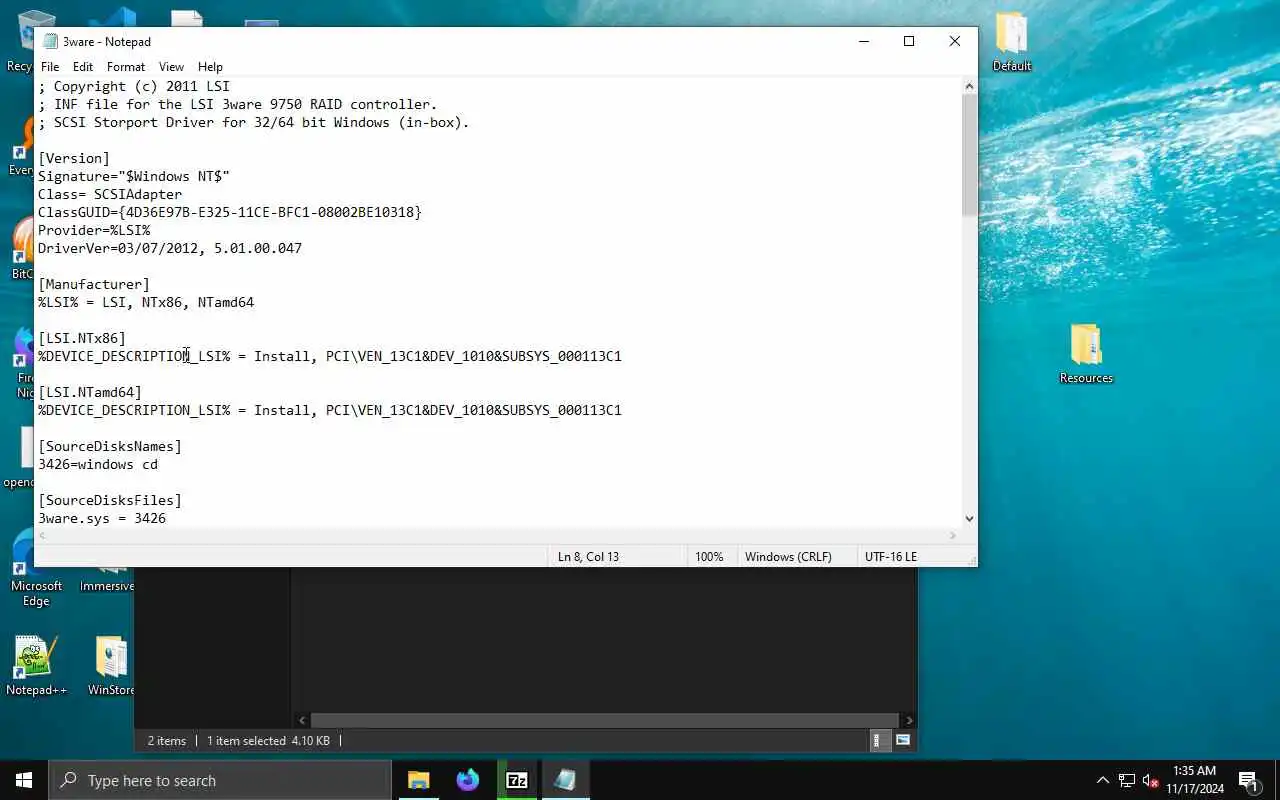Select the Microsoft Edge desktop shortcut

coord(36,570)
